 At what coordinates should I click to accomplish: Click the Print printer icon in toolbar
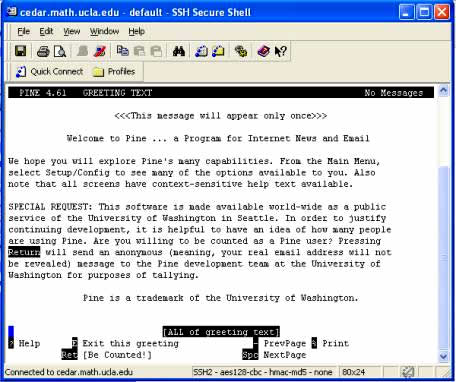point(43,51)
